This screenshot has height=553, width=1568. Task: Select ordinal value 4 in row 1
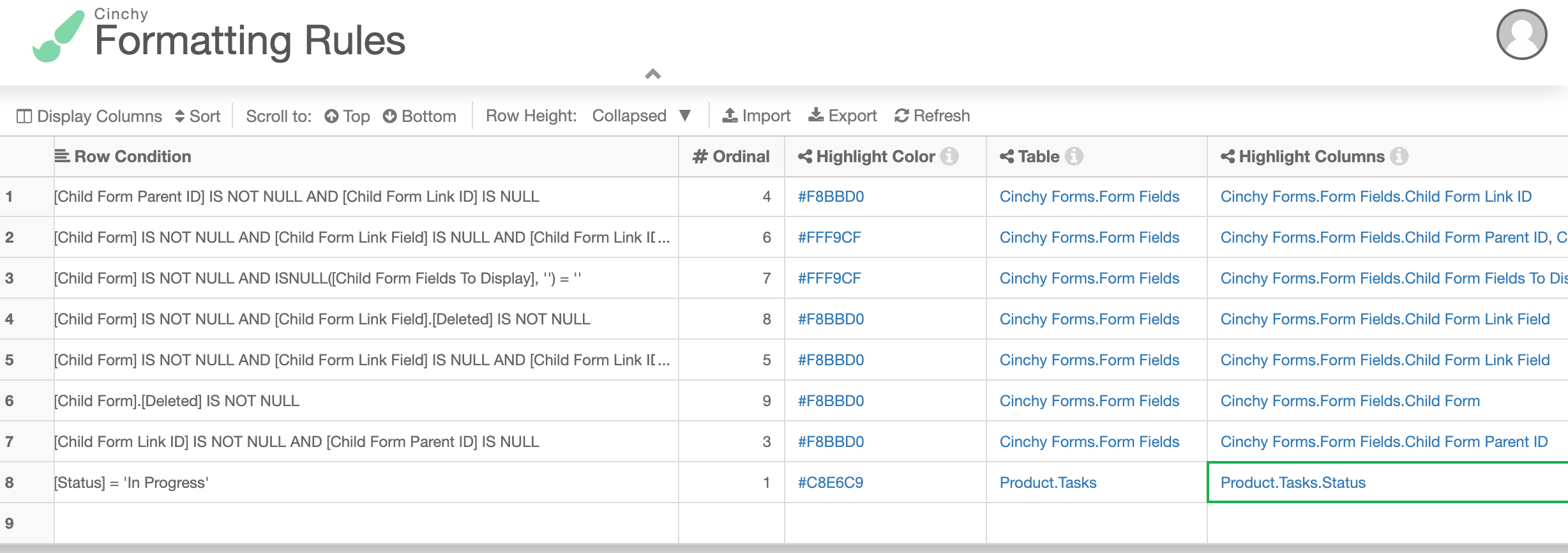732,197
